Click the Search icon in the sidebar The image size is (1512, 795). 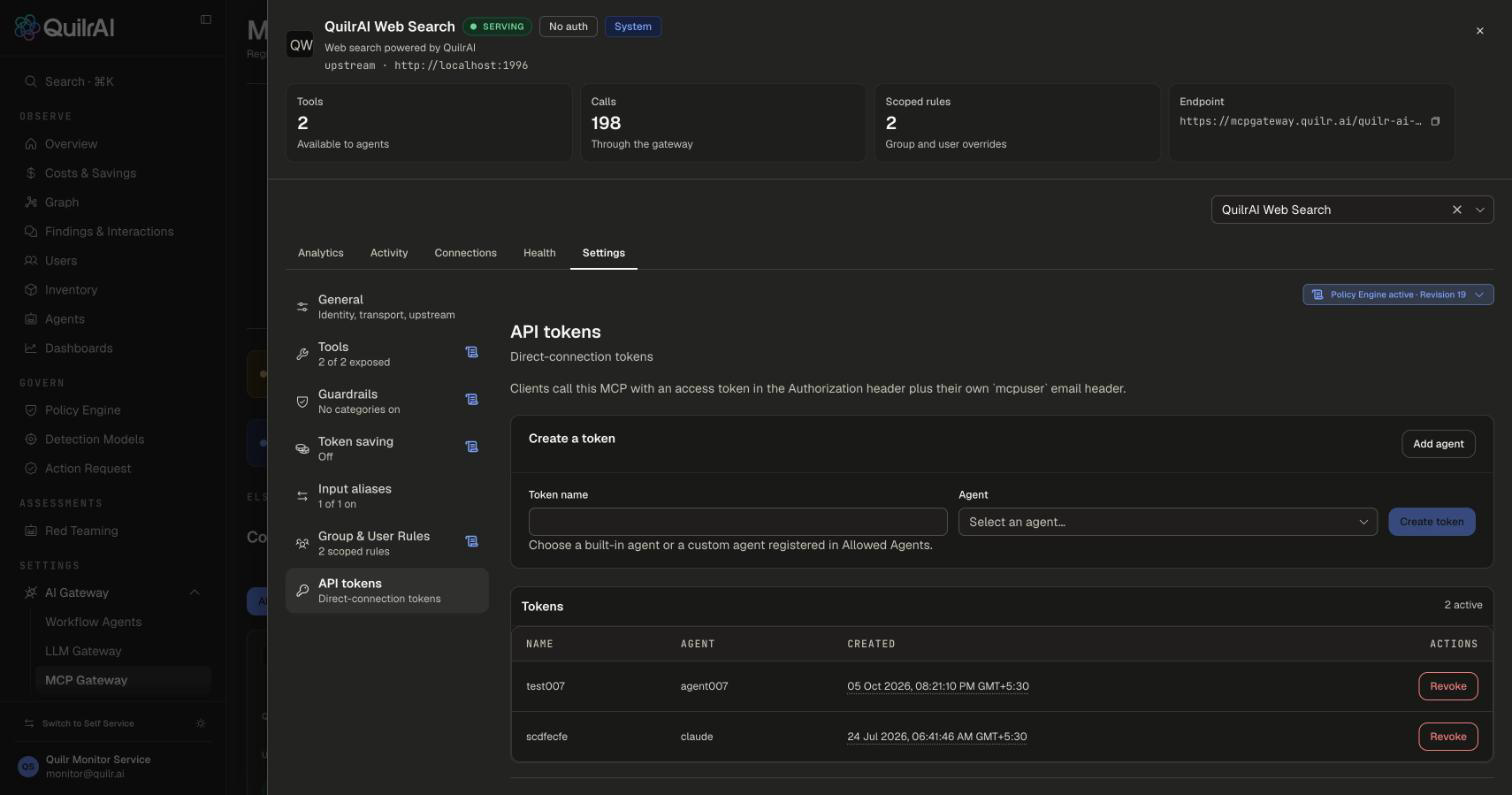(x=31, y=81)
